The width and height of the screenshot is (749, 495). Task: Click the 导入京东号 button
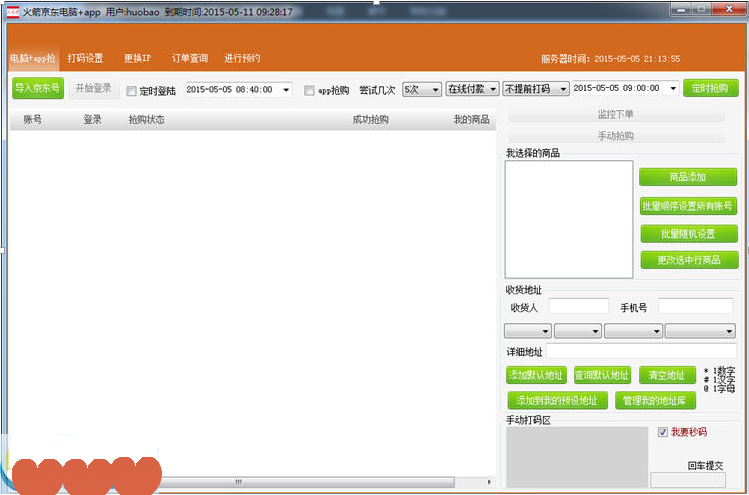pyautogui.click(x=38, y=88)
